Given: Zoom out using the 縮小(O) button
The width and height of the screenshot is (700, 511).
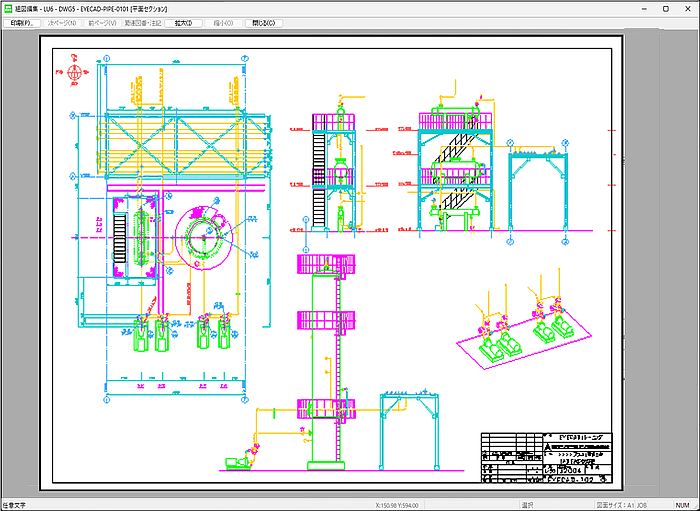Looking at the screenshot, I should pyautogui.click(x=221, y=22).
